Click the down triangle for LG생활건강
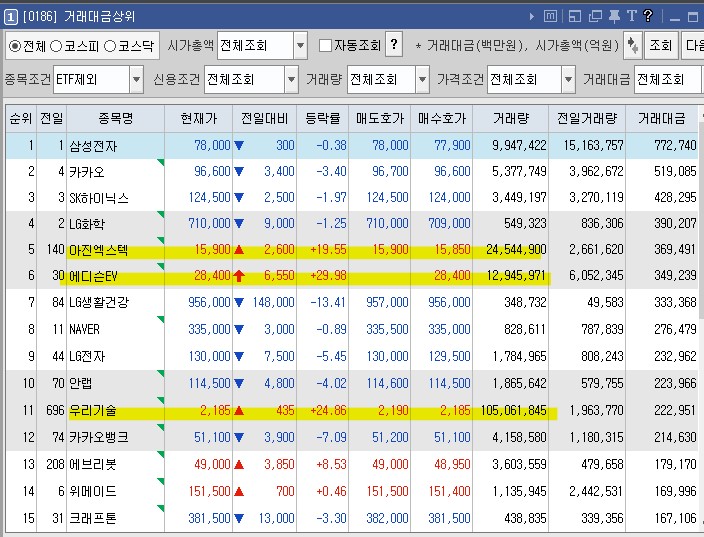The height and width of the screenshot is (537, 704). 239,302
